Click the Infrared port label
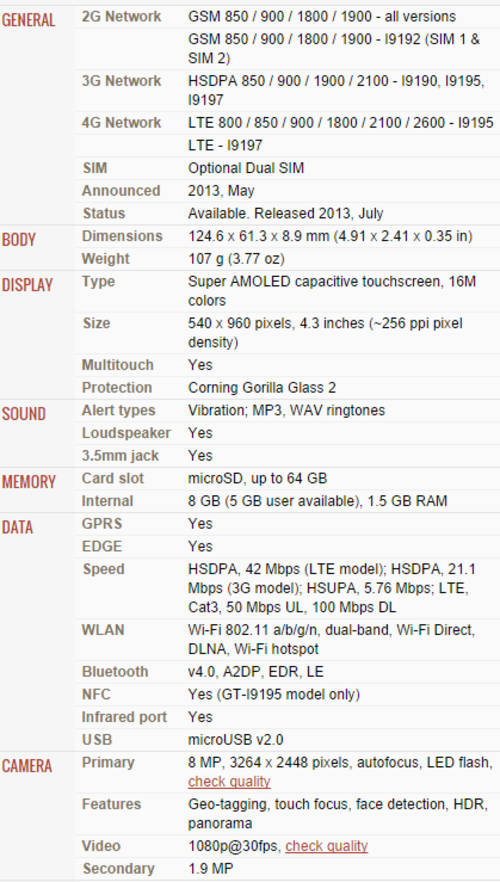The width and height of the screenshot is (500, 882). [x=124, y=717]
